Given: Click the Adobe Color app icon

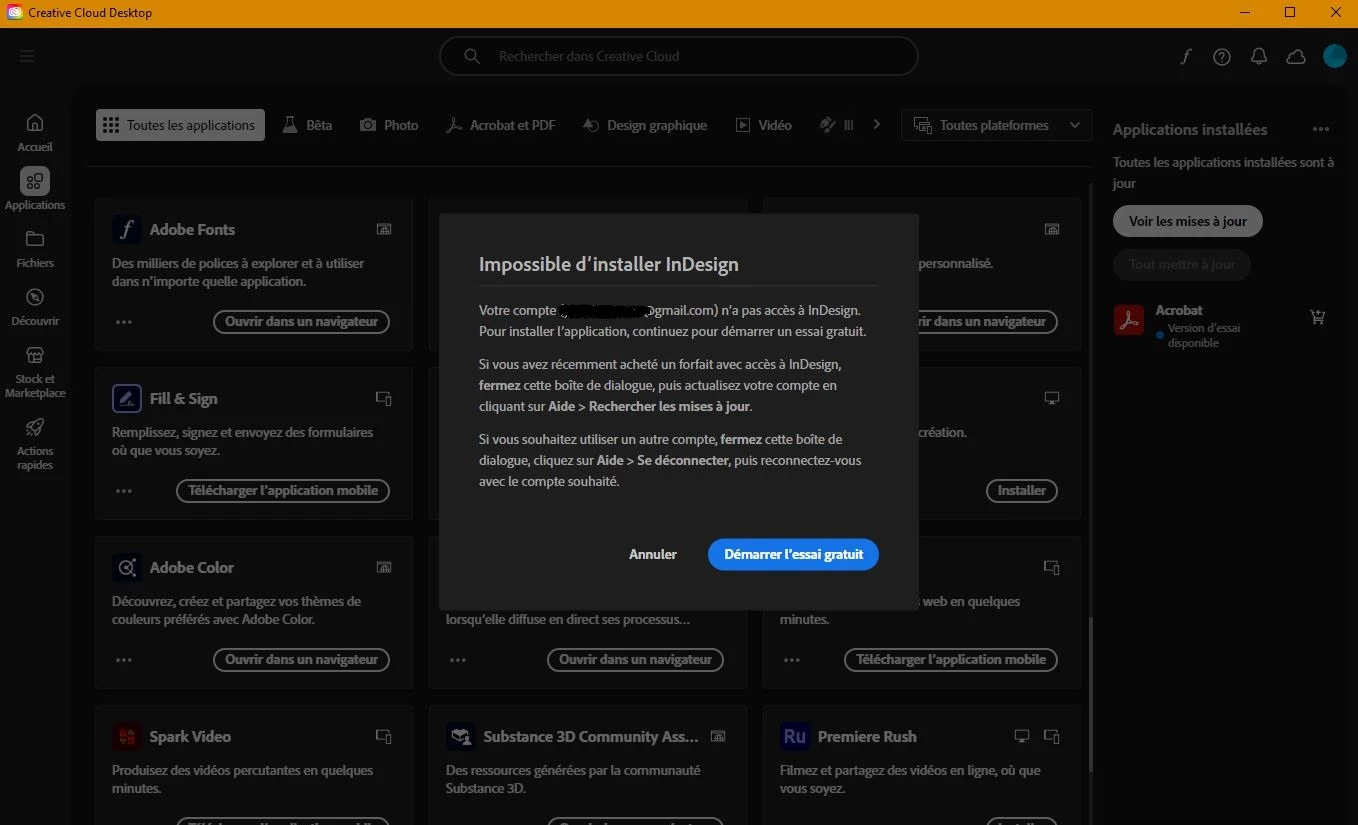Looking at the screenshot, I should (127, 567).
